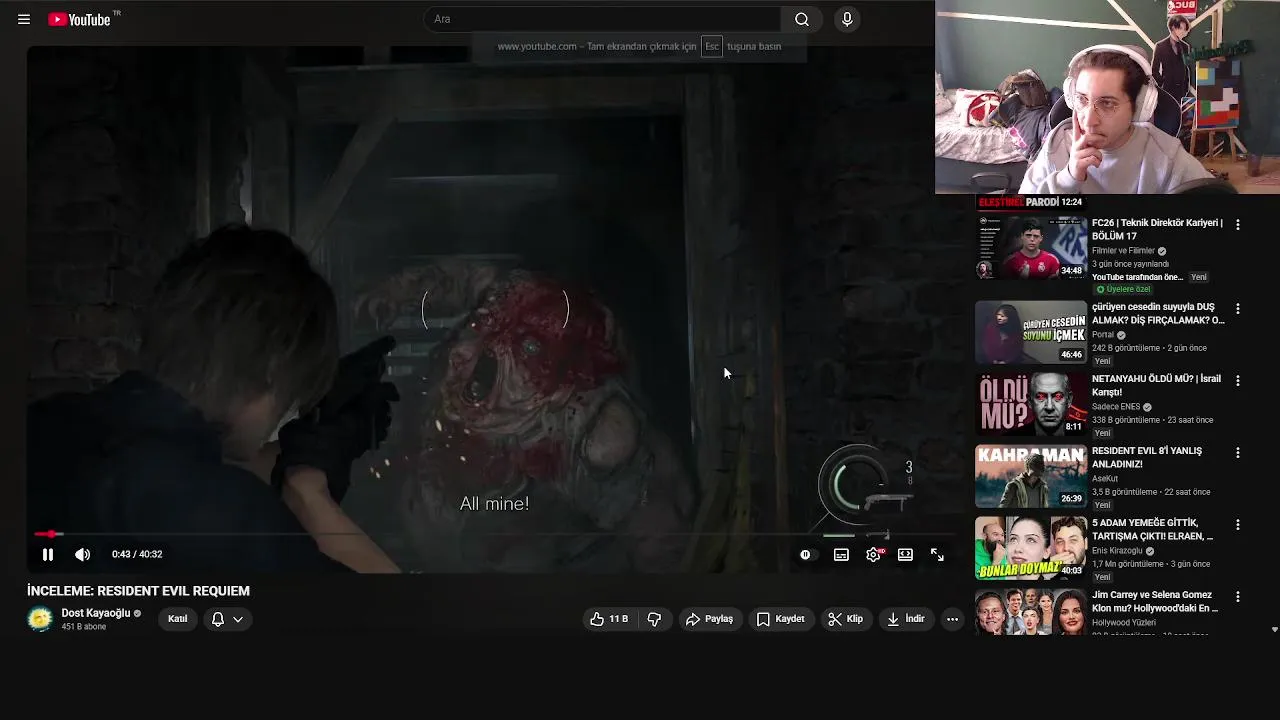Viewport: 1280px width, 720px height.
Task: Click the search magnifier button
Action: pyautogui.click(x=802, y=19)
